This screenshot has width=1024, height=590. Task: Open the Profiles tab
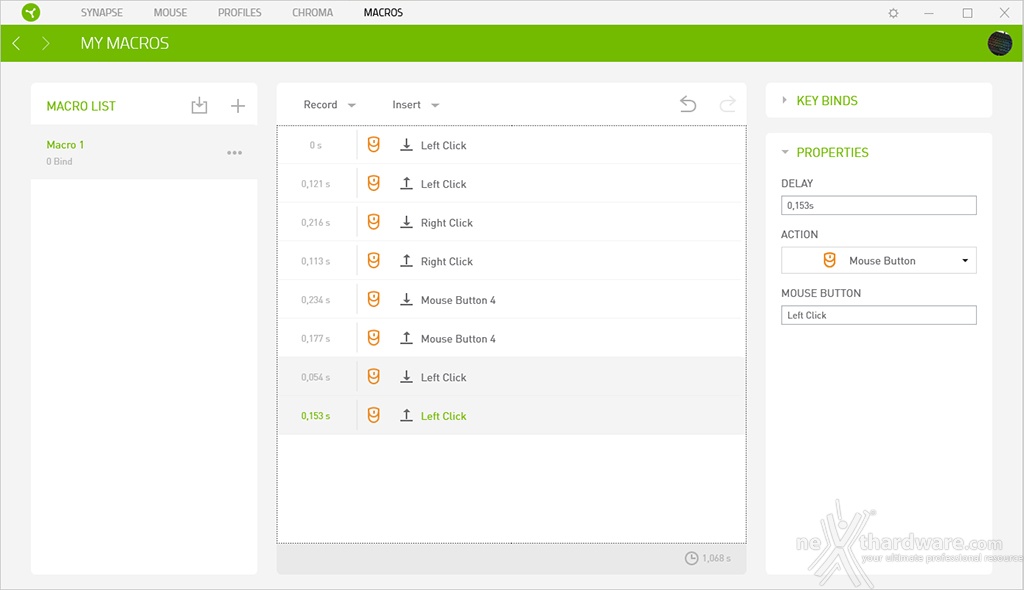coord(240,12)
